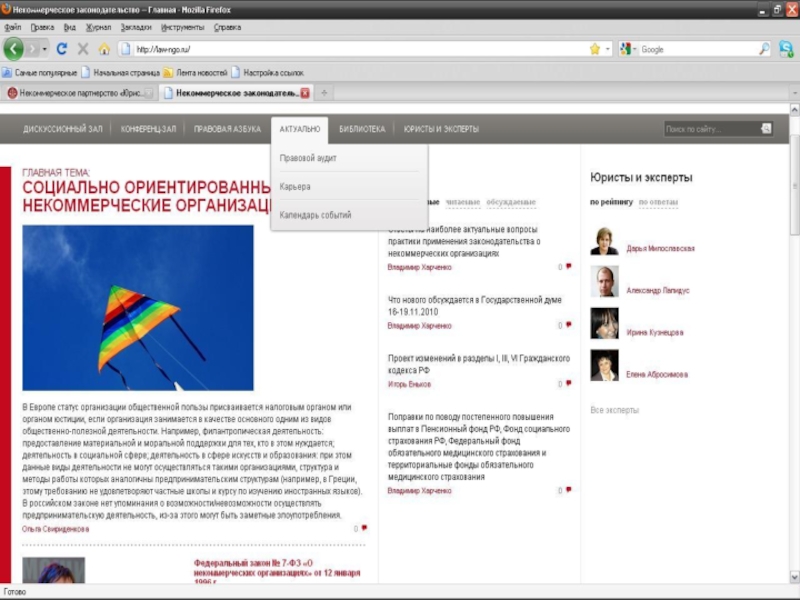Open Лента новостей bookmark folder
The height and width of the screenshot is (600, 800).
point(195,72)
